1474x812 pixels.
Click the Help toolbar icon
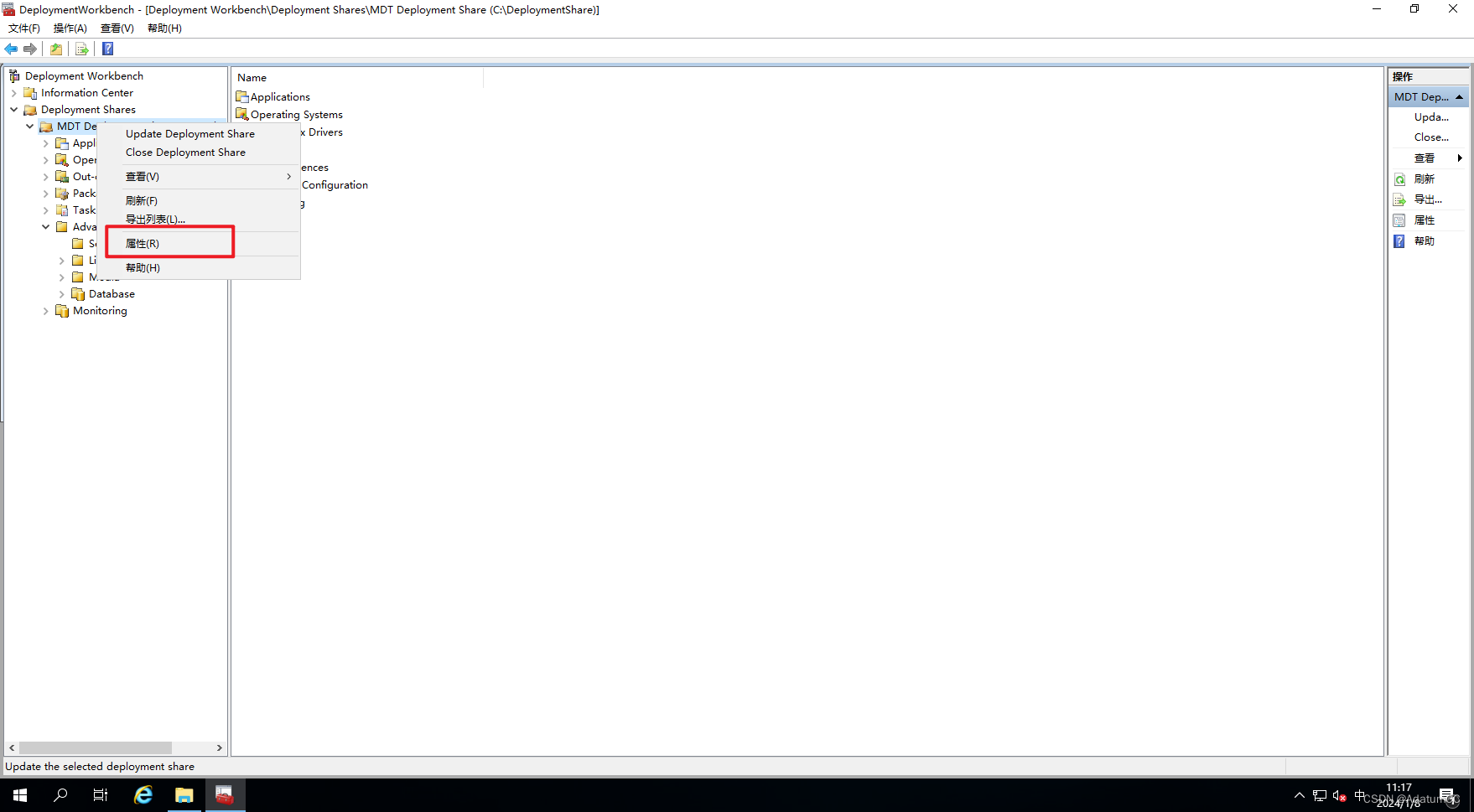point(108,49)
